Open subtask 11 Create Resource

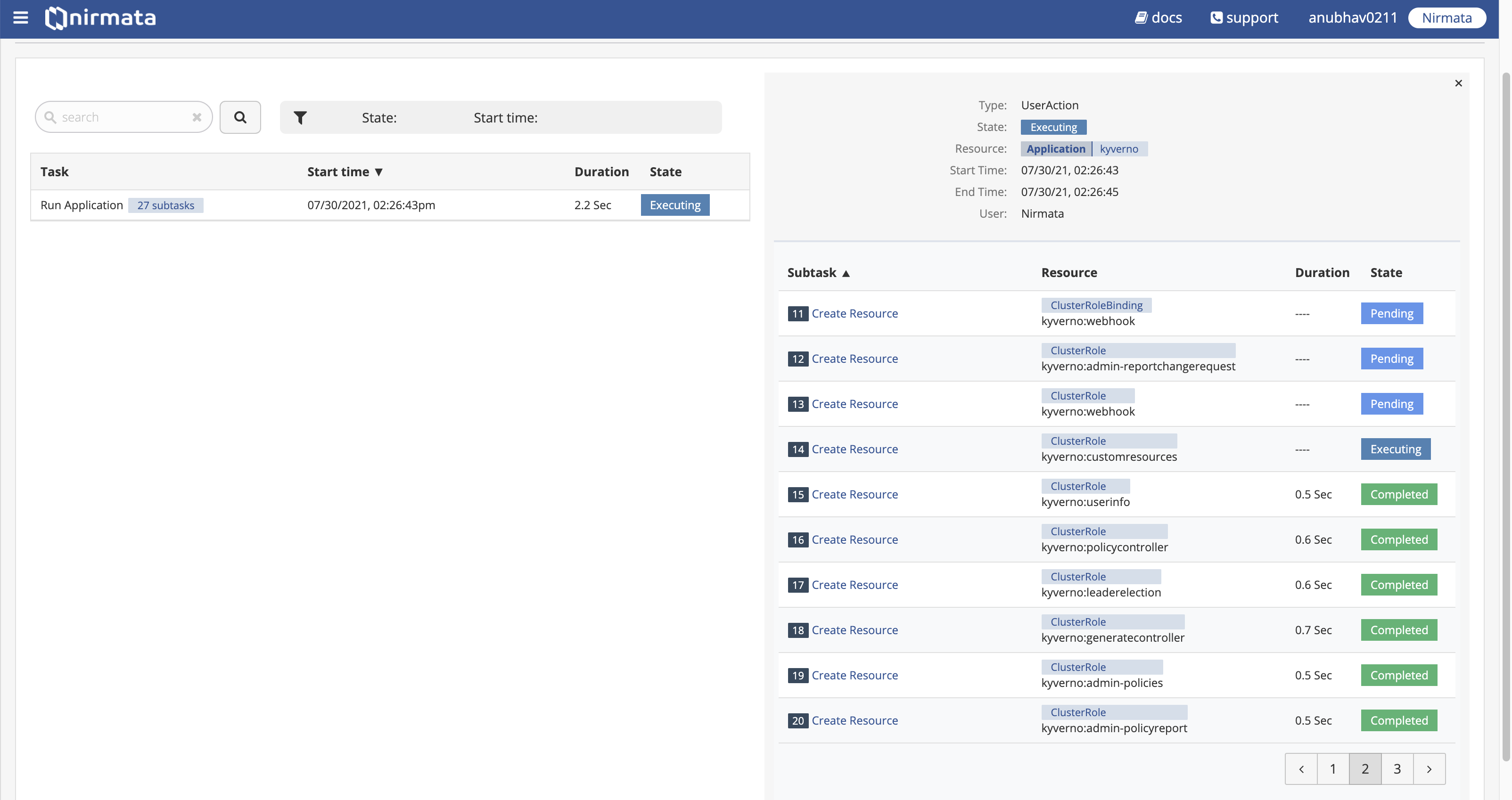(854, 314)
